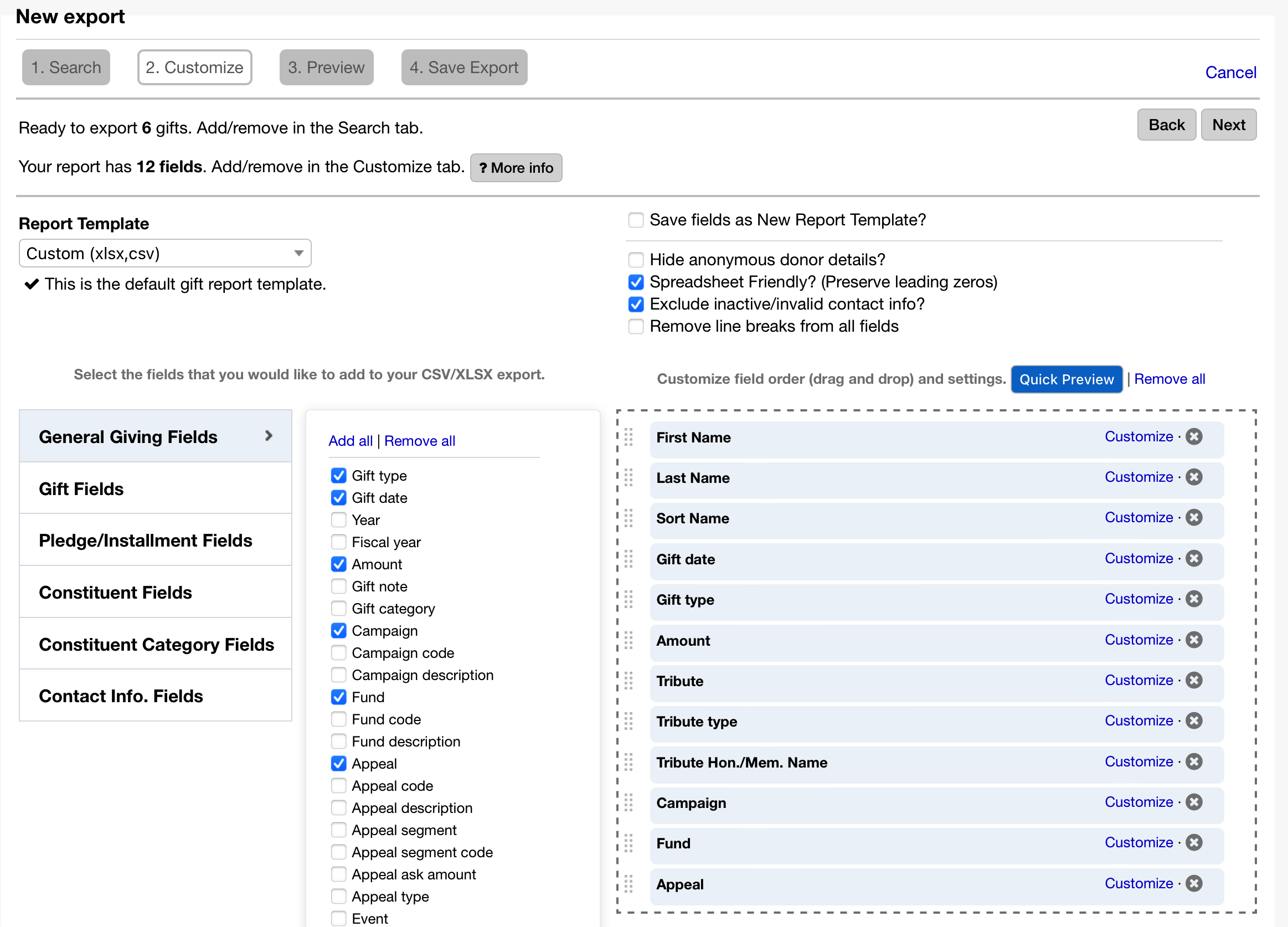This screenshot has width=1288, height=927.
Task: Customize the Last Name field
Action: pyautogui.click(x=1138, y=477)
